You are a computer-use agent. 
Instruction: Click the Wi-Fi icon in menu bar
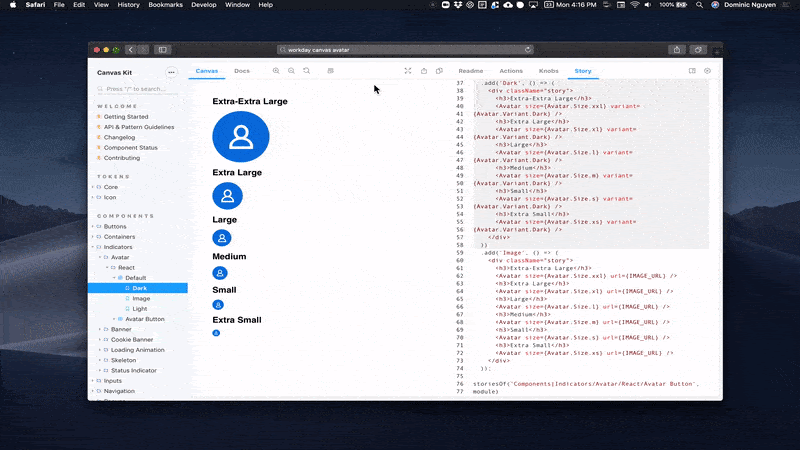(x=635, y=5)
